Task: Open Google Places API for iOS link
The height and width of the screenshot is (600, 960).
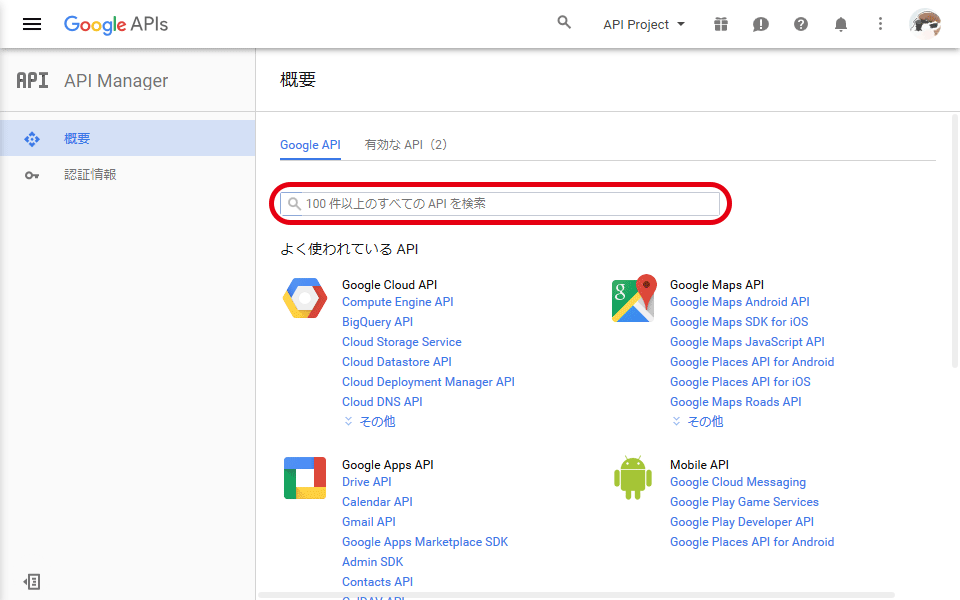Action: 740,382
